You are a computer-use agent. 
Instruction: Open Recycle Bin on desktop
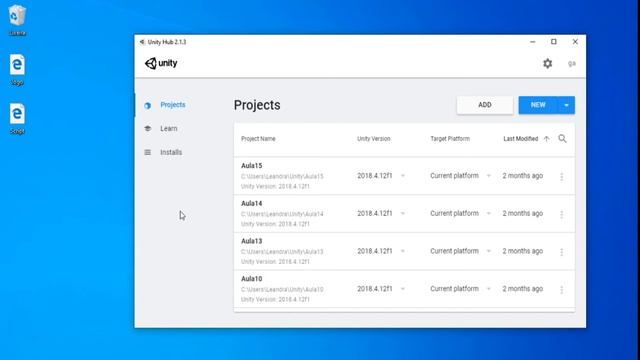pyautogui.click(x=17, y=20)
